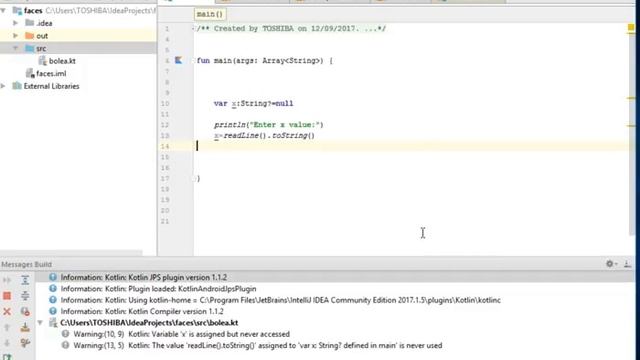640x360 pixels.
Task: Click the Kotlin run gutter icon beside fun main
Action: [x=178, y=60]
